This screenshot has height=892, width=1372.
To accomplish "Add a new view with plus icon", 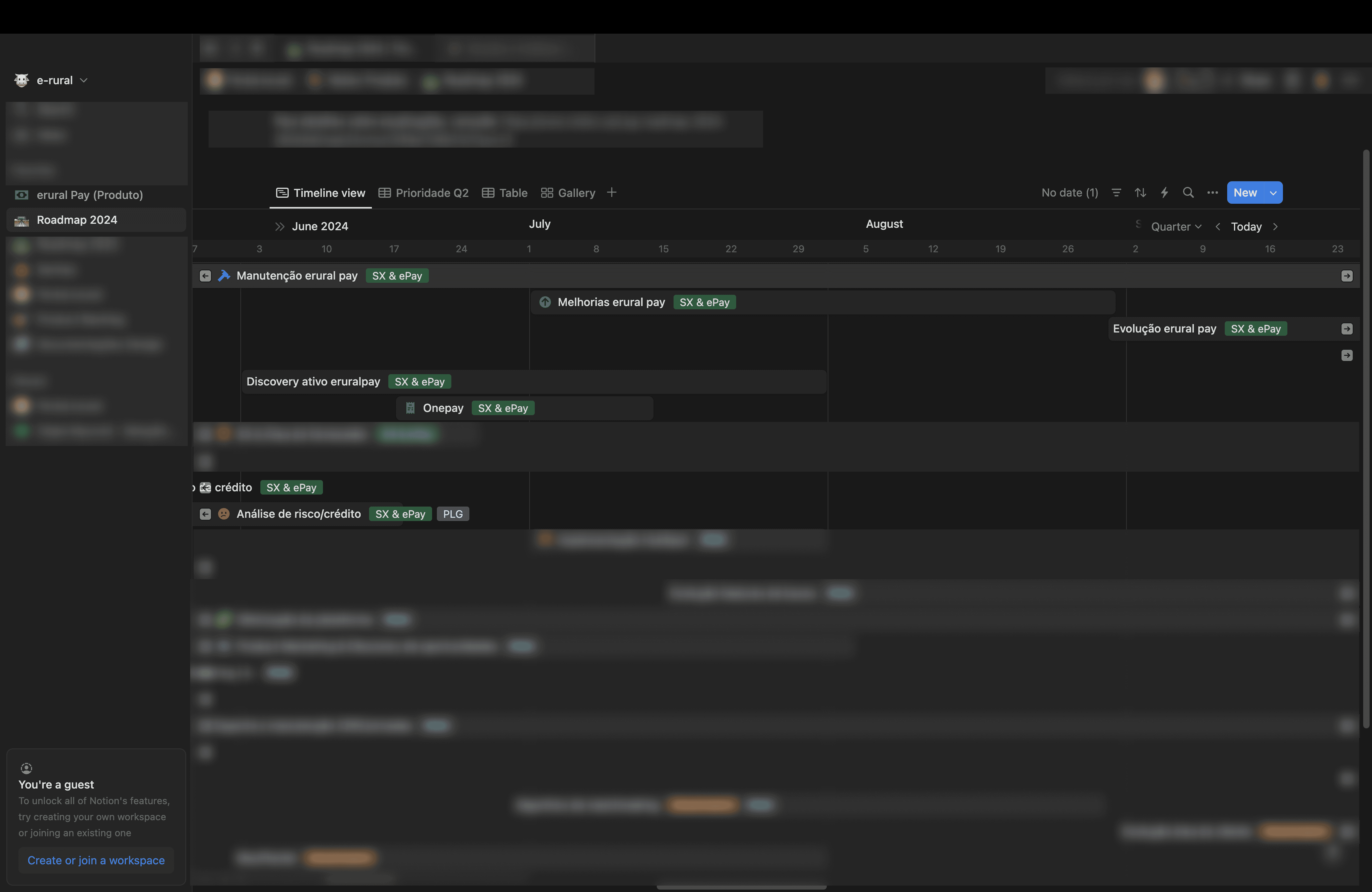I will pos(612,193).
